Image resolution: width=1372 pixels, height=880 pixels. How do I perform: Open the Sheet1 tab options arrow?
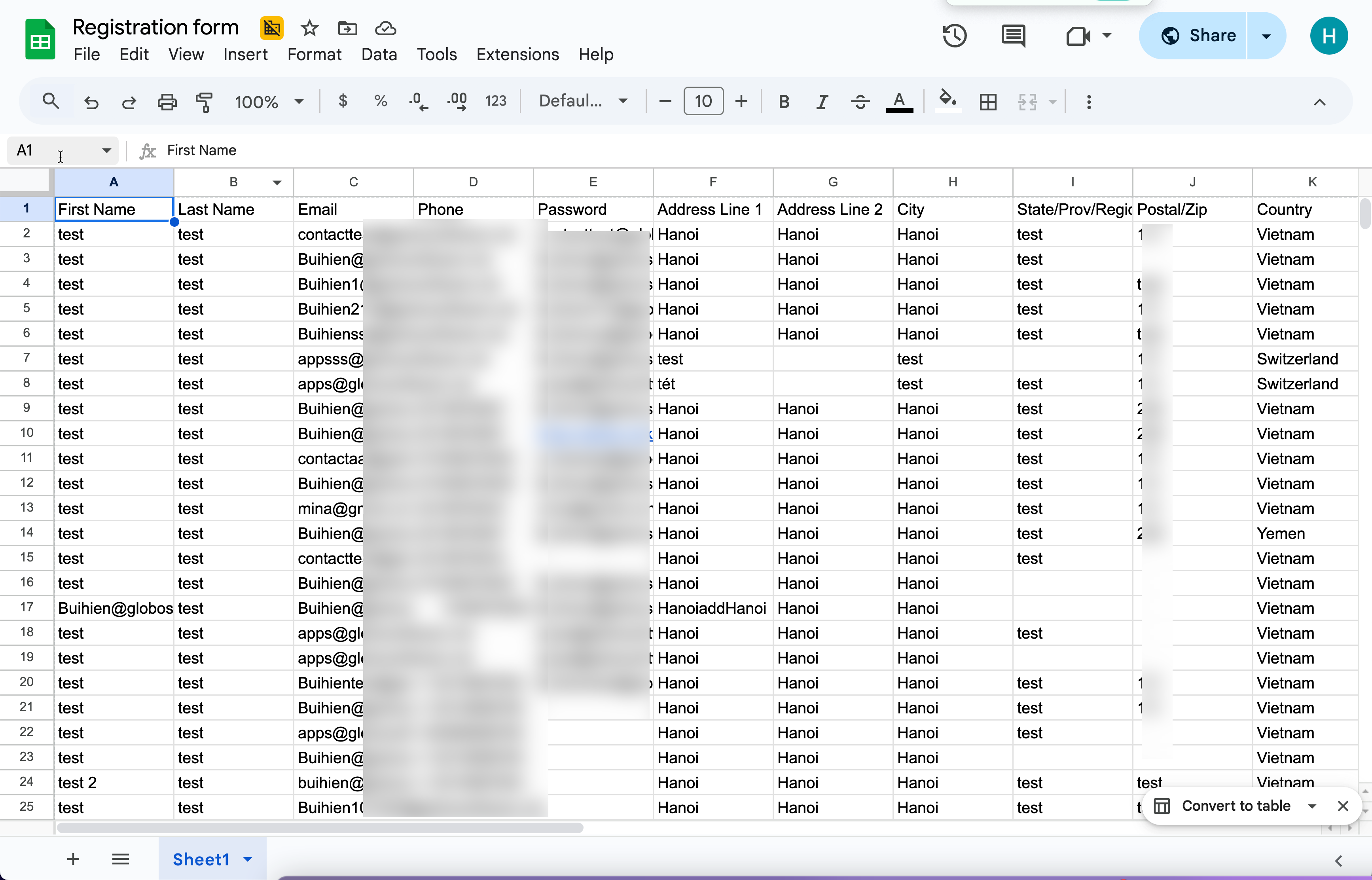(248, 859)
